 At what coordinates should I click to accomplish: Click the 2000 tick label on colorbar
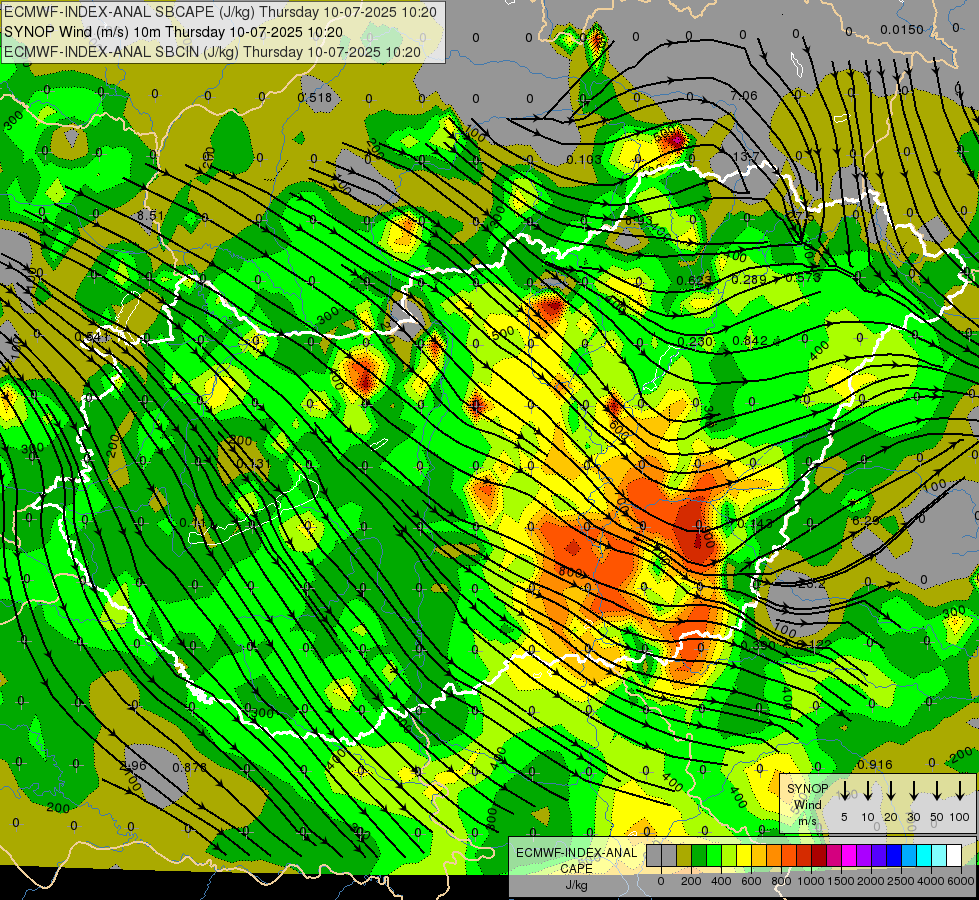(x=870, y=881)
